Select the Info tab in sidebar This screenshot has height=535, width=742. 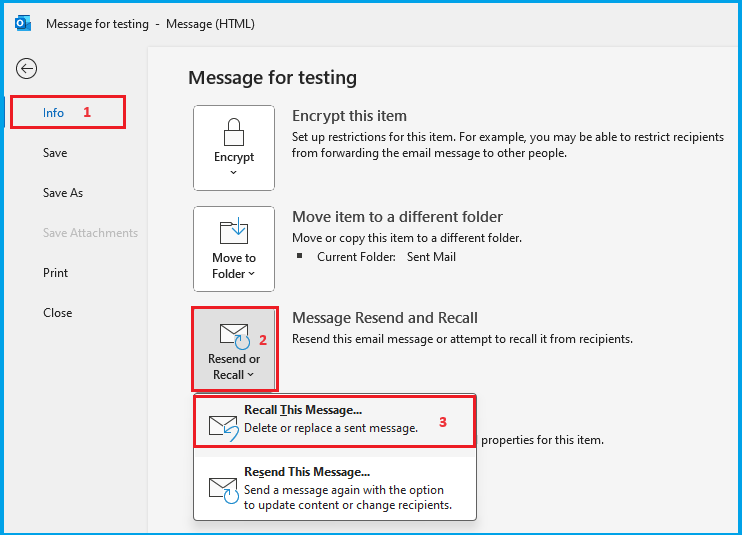[x=54, y=113]
